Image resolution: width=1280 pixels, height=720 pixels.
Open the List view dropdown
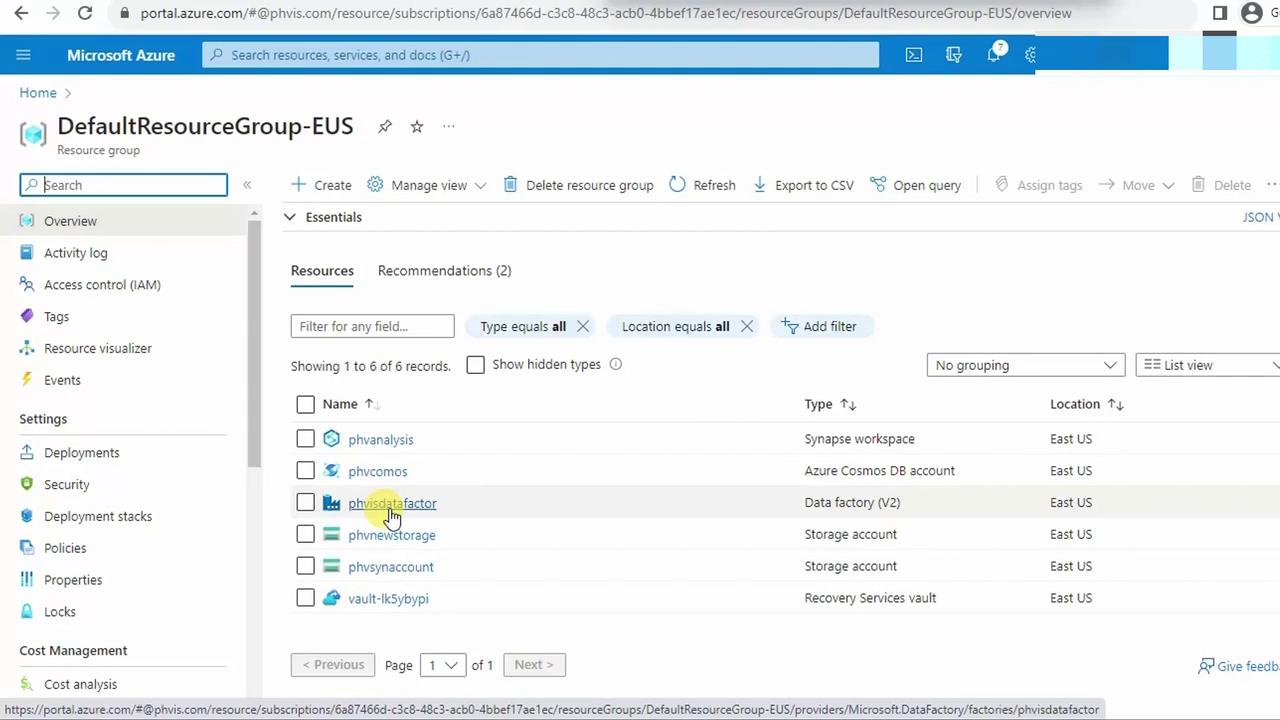point(1209,365)
